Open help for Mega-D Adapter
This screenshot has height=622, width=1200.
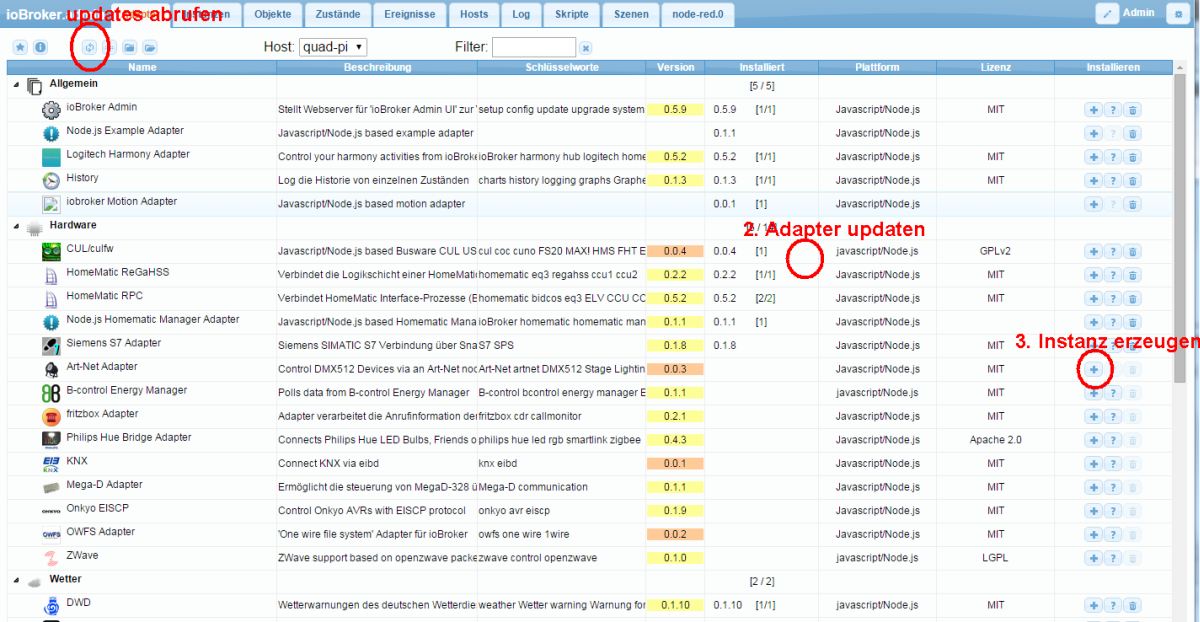point(1113,488)
